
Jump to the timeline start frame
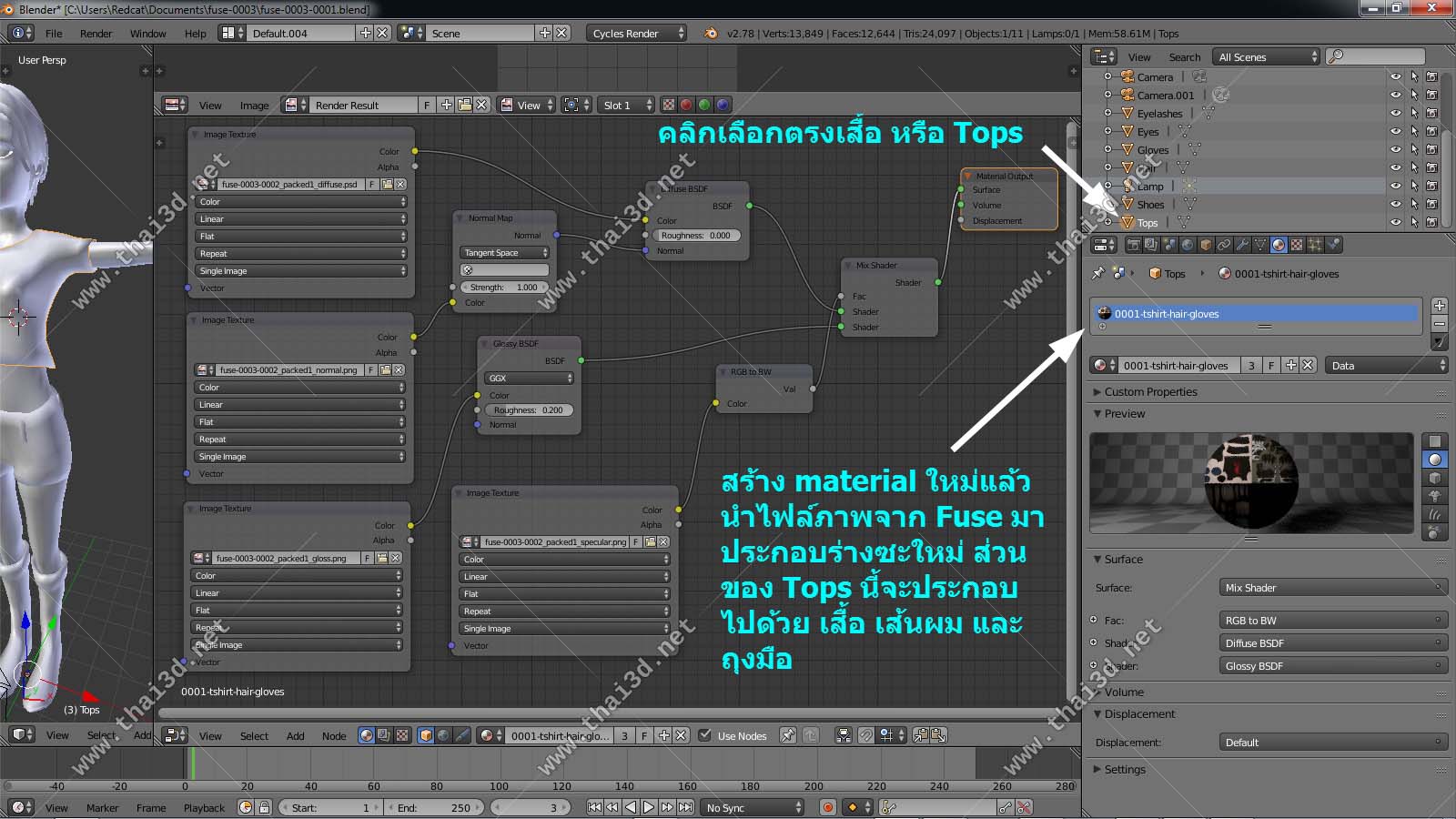pyautogui.click(x=594, y=807)
